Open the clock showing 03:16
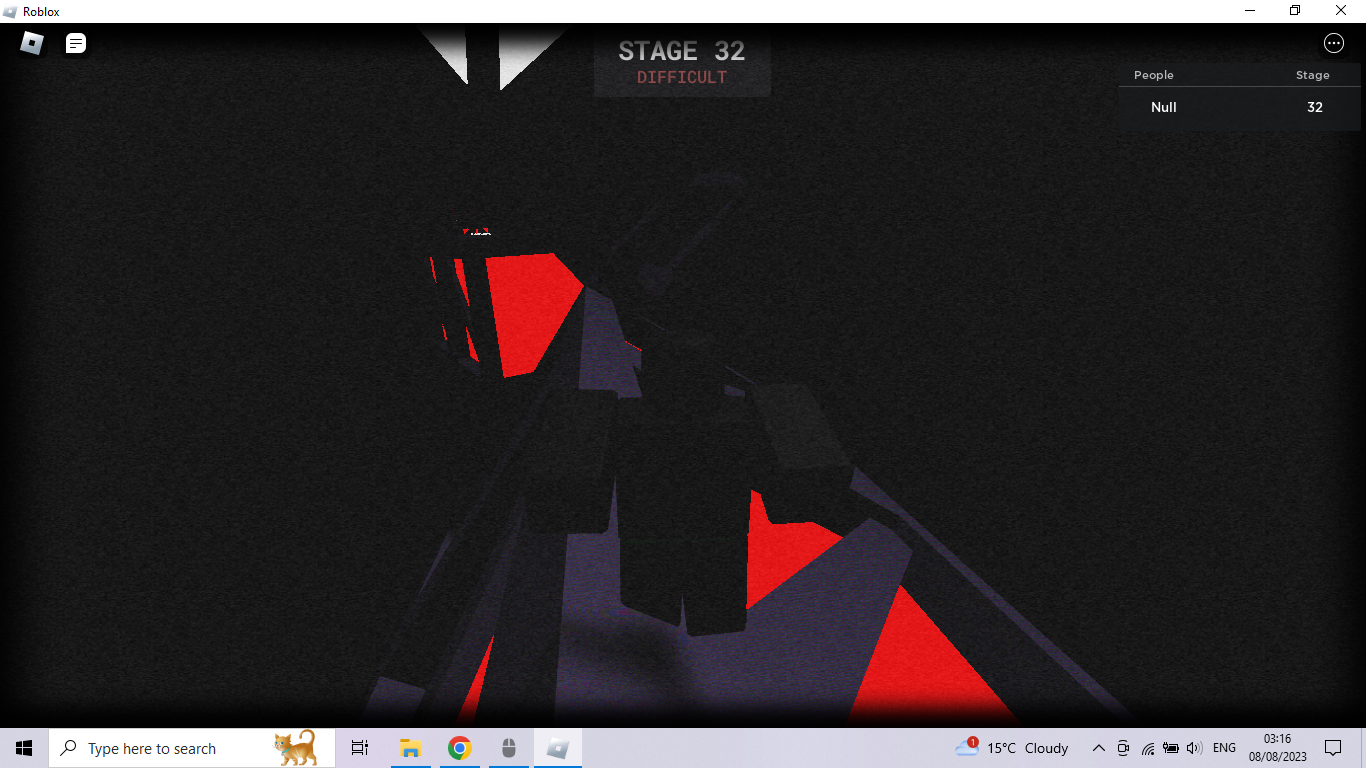This screenshot has height=768, width=1366. pyautogui.click(x=1277, y=748)
